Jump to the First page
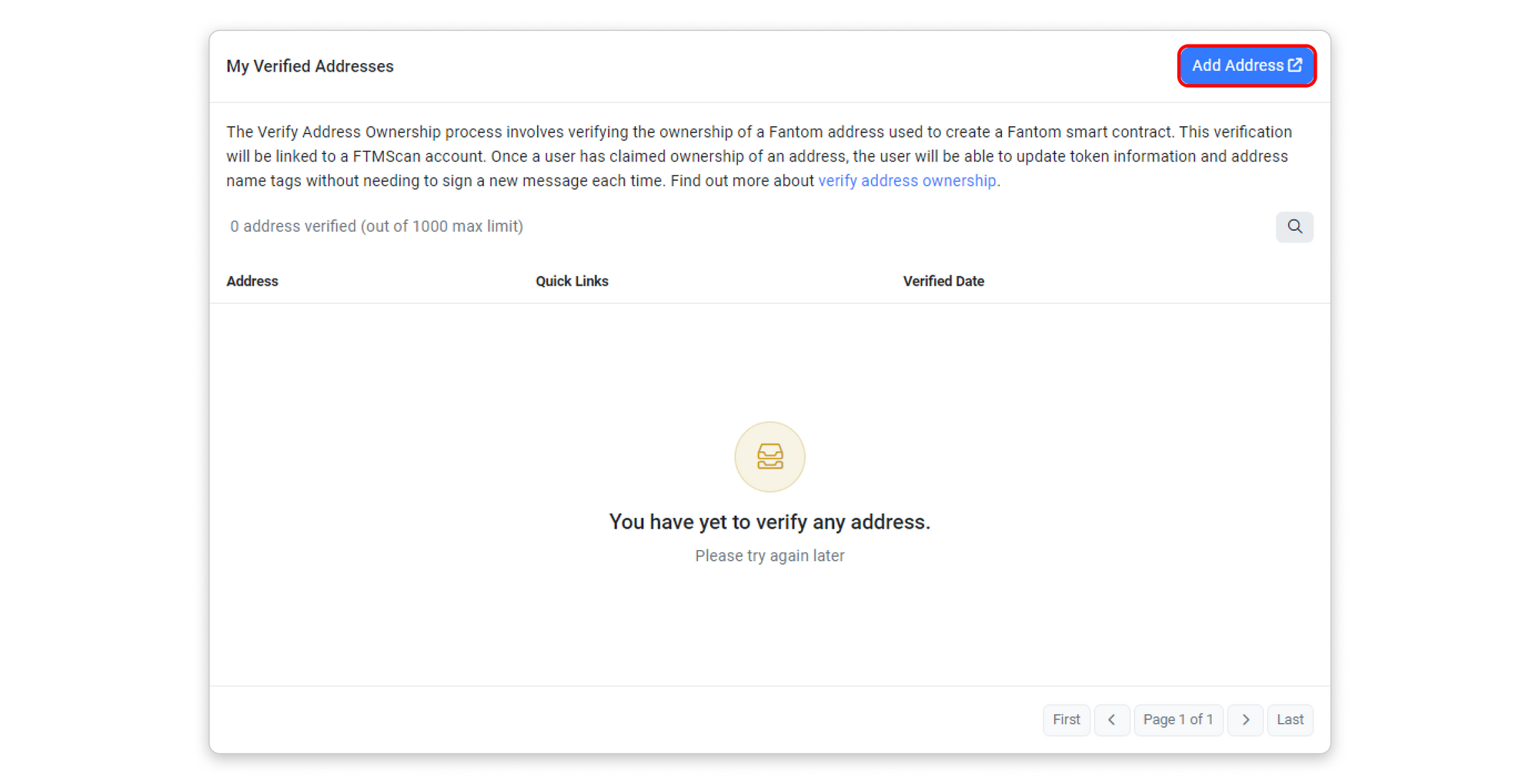1539x784 pixels. pos(1067,720)
